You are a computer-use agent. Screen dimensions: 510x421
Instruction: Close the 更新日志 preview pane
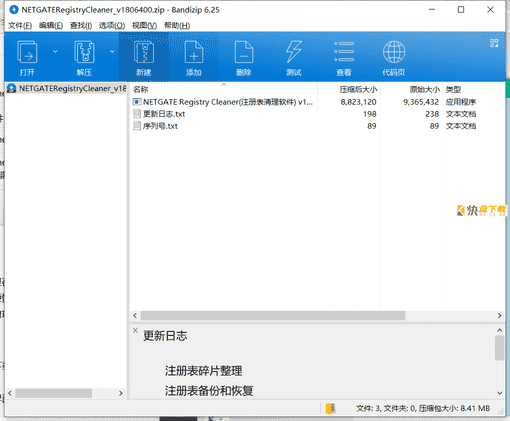tap(135, 330)
